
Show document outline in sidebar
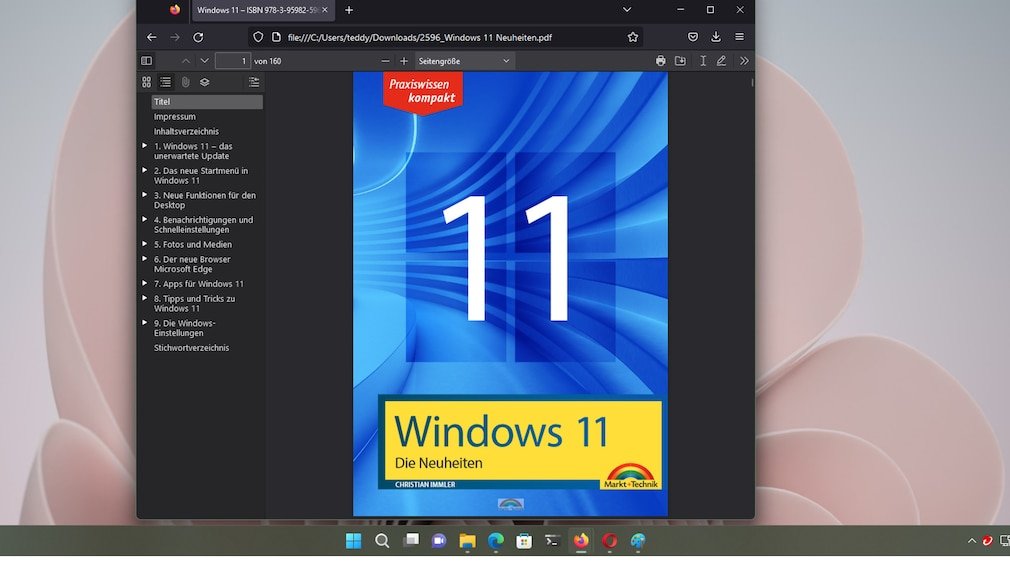click(166, 82)
